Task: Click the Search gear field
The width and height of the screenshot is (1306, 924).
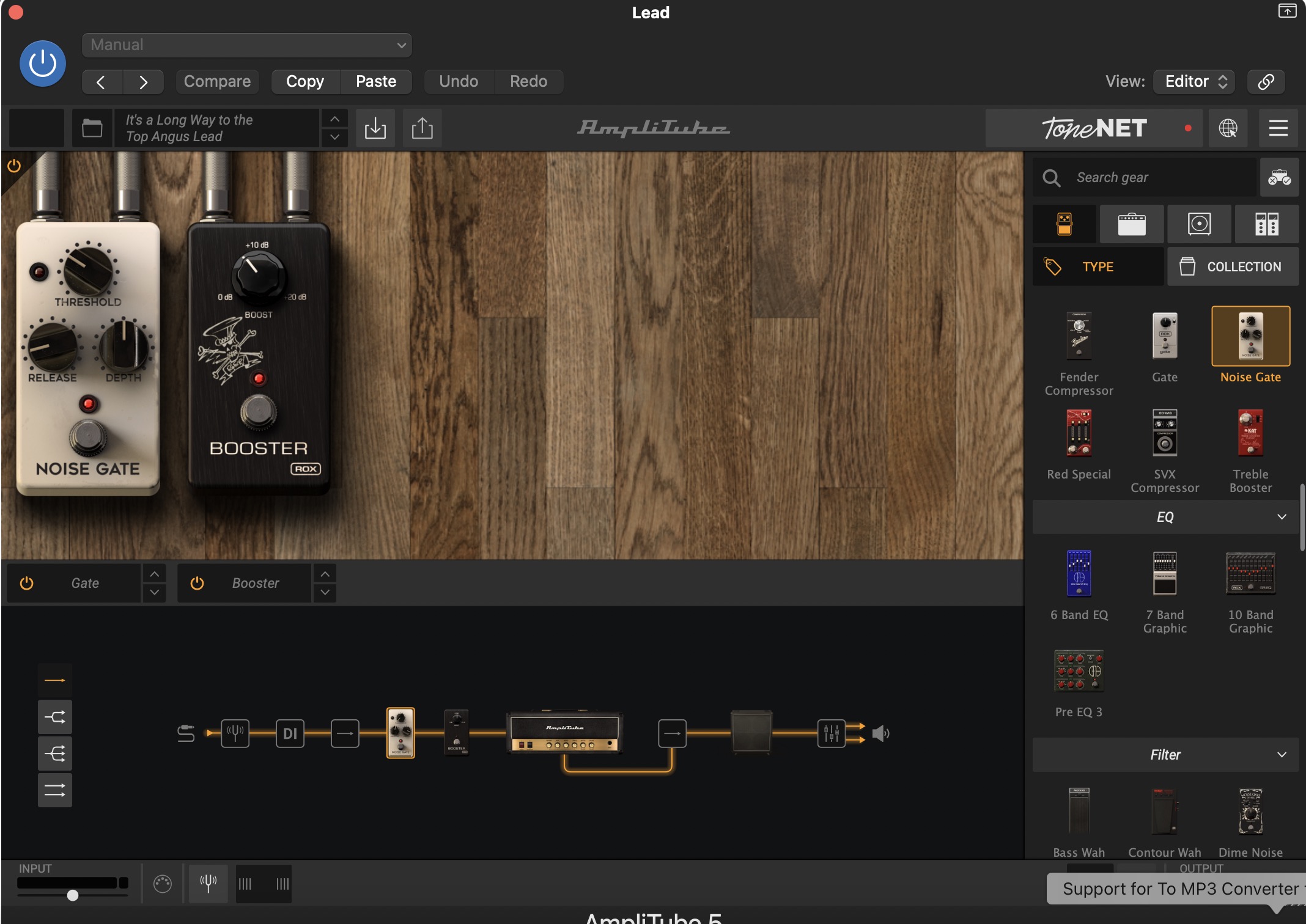Action: 1145,177
